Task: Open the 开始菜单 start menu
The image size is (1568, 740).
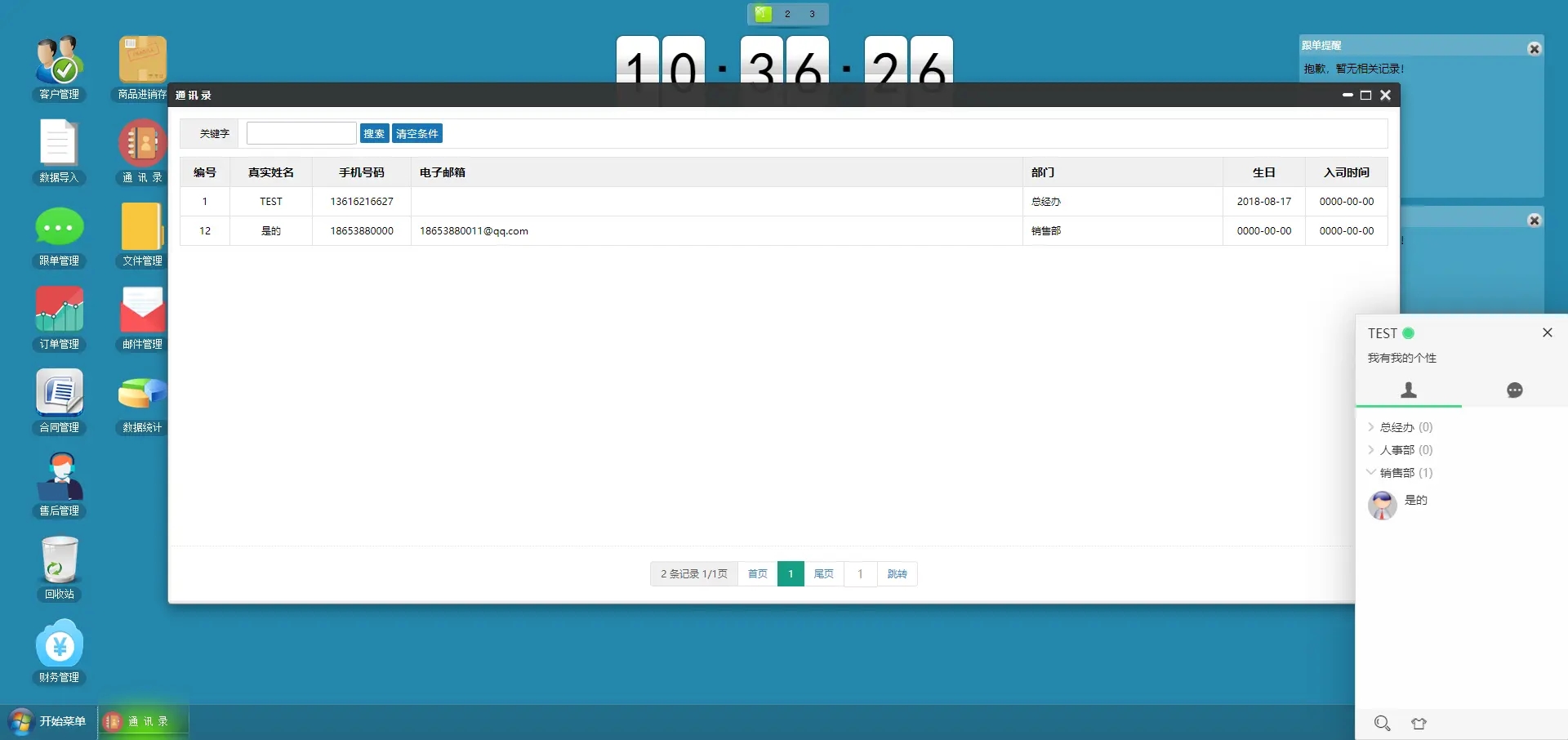Action: tap(49, 721)
